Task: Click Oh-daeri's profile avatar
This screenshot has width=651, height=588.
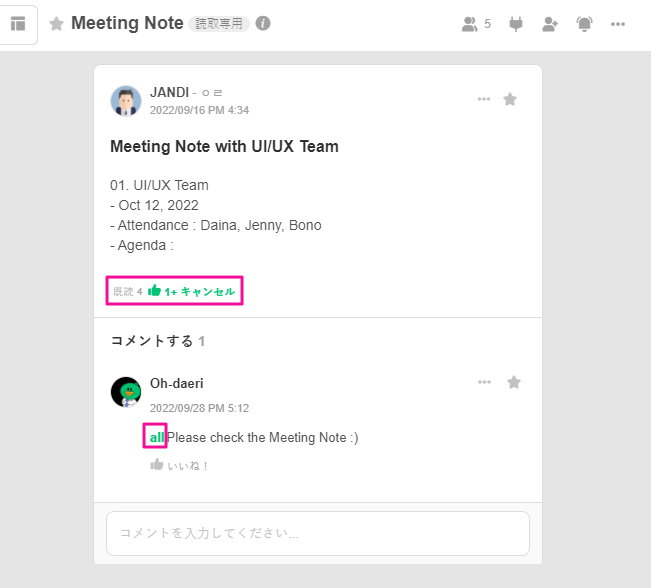Action: tap(126, 392)
